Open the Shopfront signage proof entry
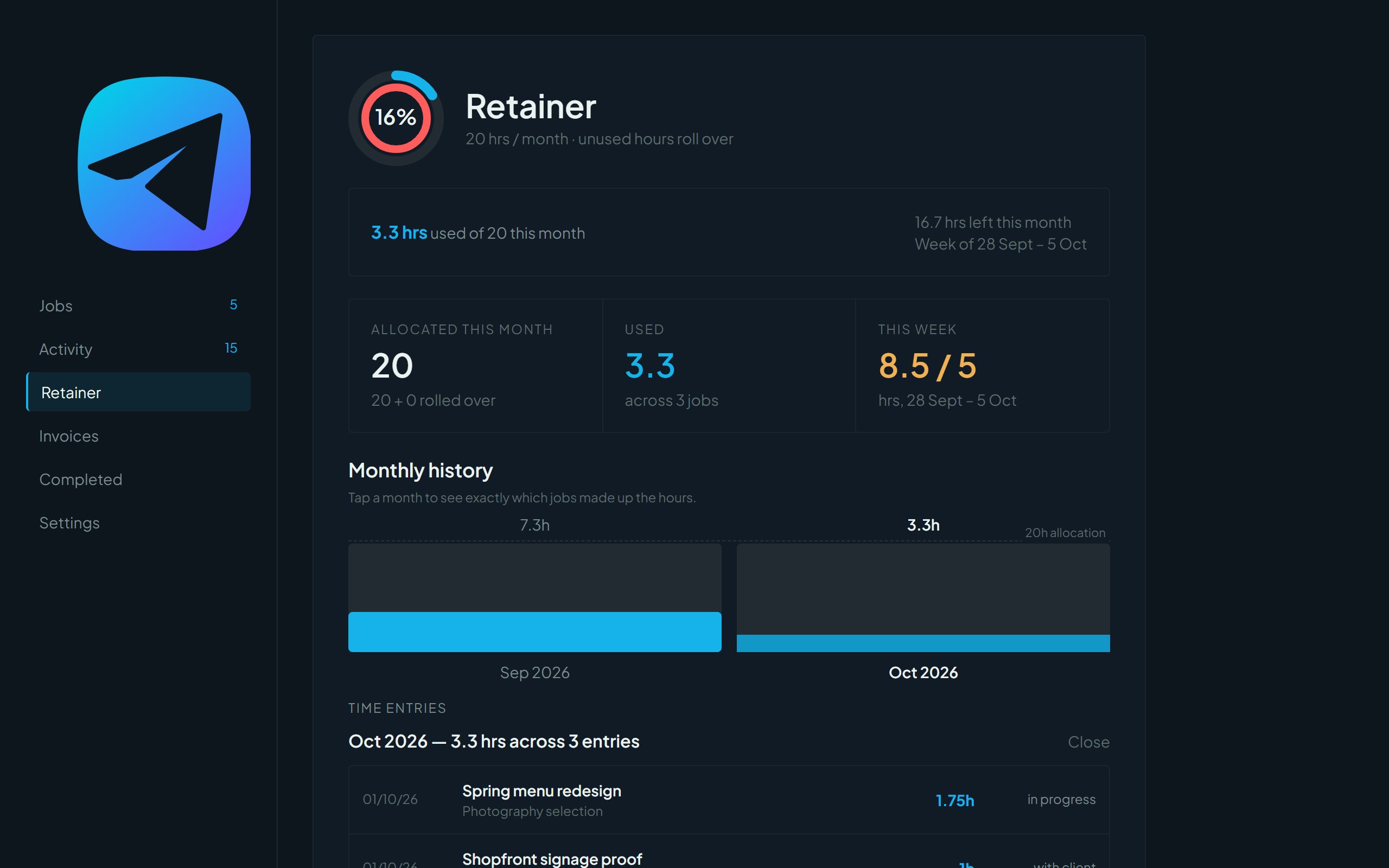Screen dimensions: 1389x868 coord(729,851)
